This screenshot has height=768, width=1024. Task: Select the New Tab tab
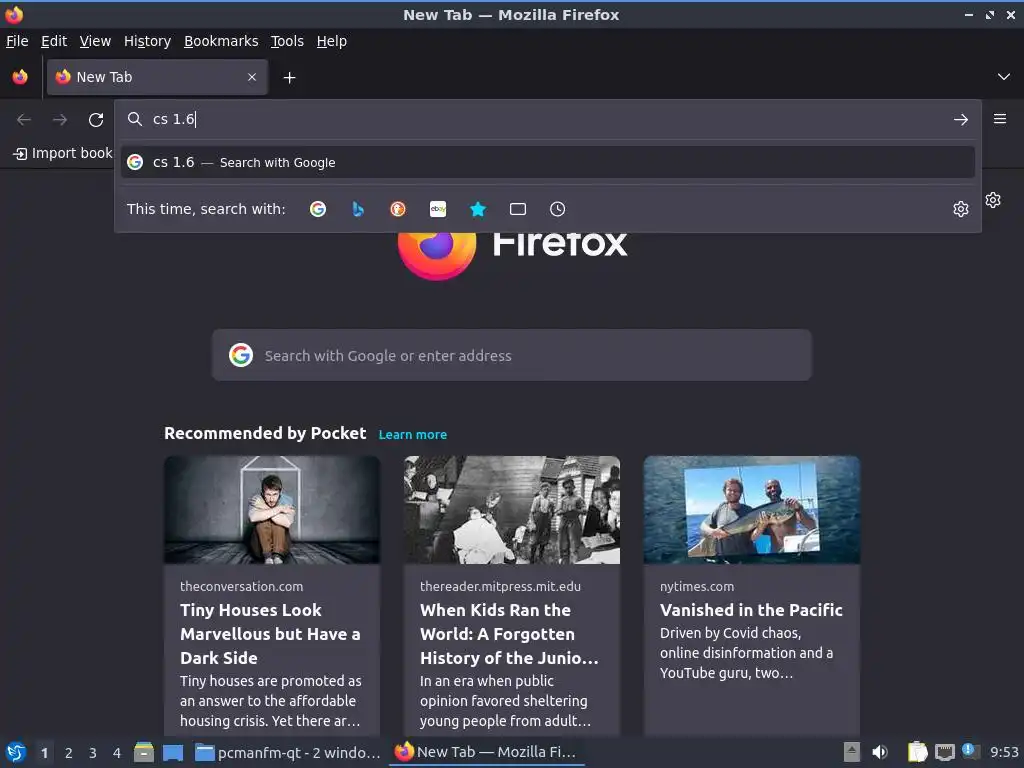[157, 77]
